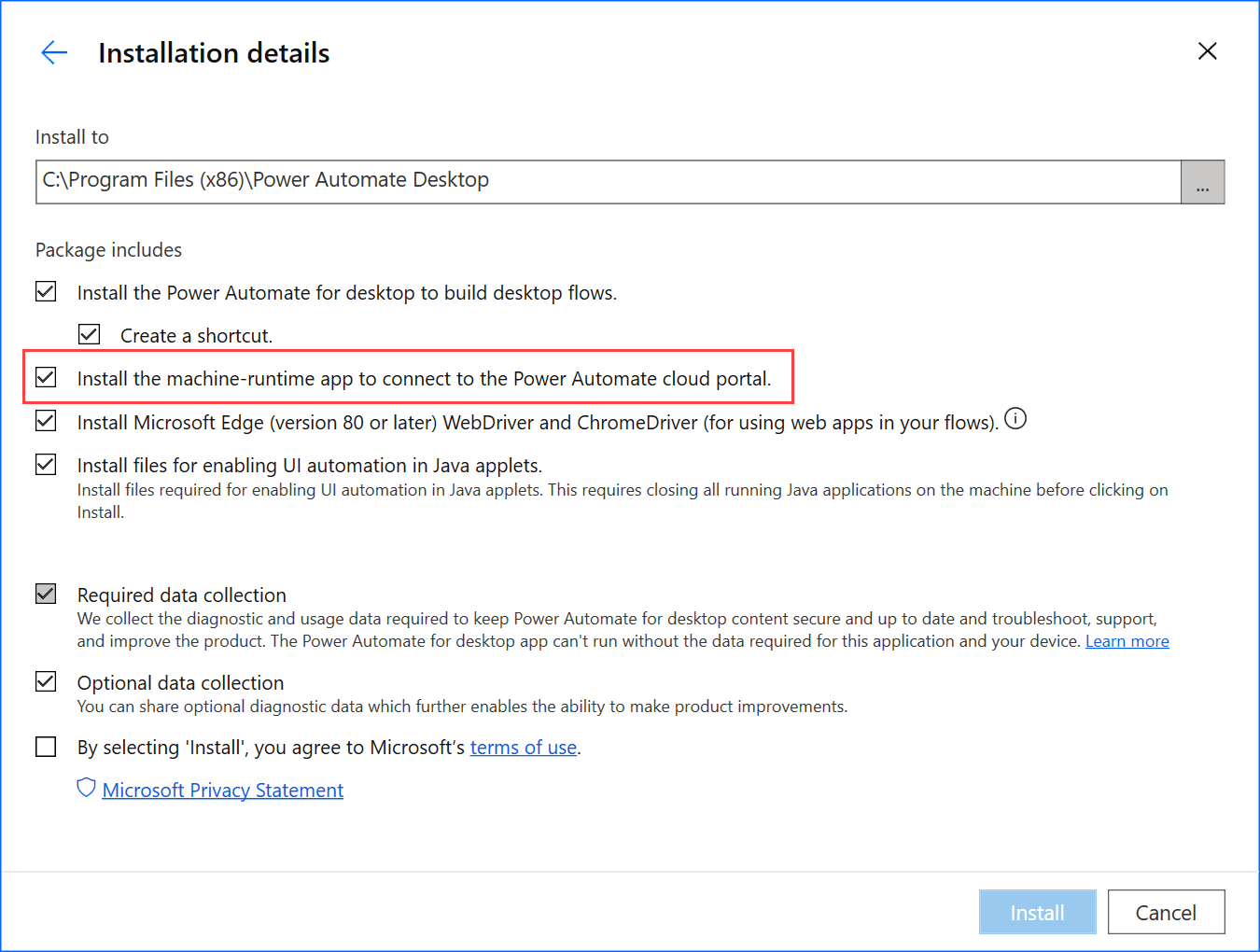Uncheck the WebDriver and ChromeDriver checkbox
The height and width of the screenshot is (952, 1260).
pyautogui.click(x=46, y=421)
